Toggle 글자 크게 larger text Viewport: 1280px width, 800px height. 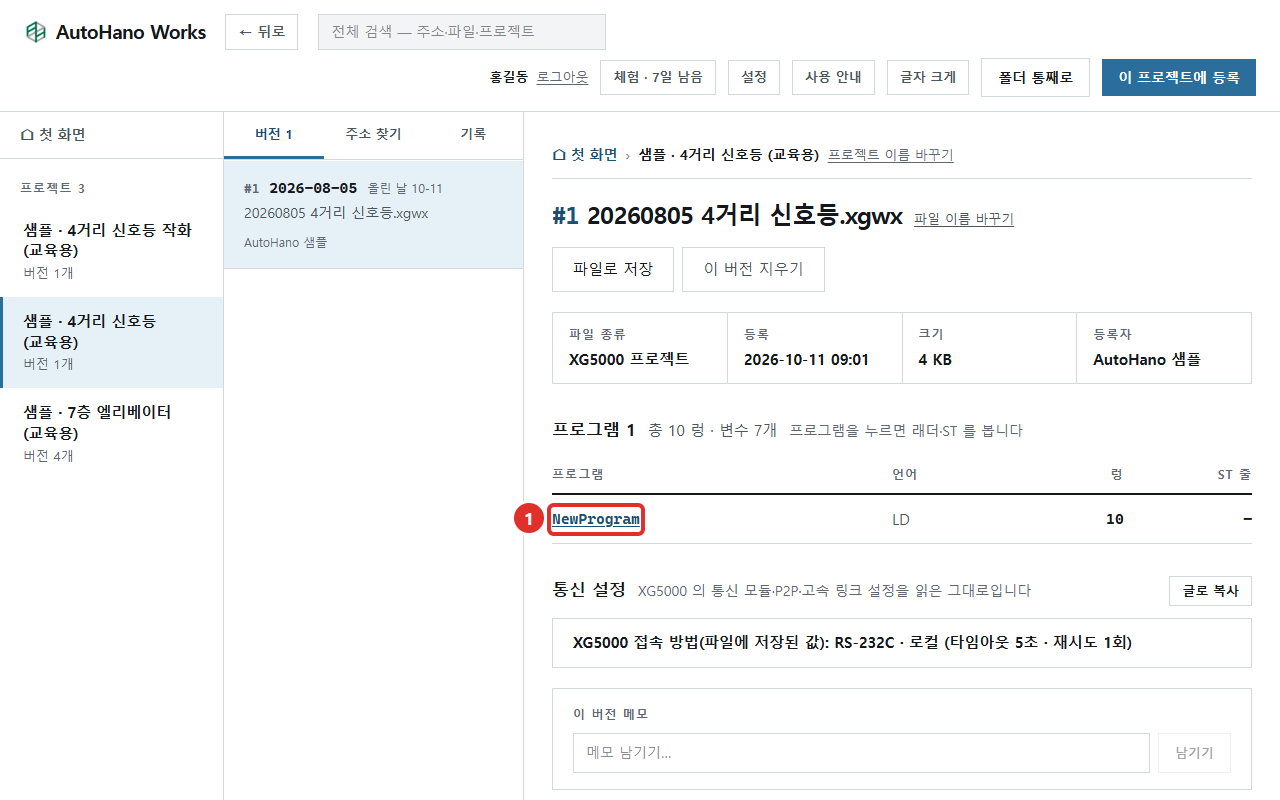pos(928,77)
